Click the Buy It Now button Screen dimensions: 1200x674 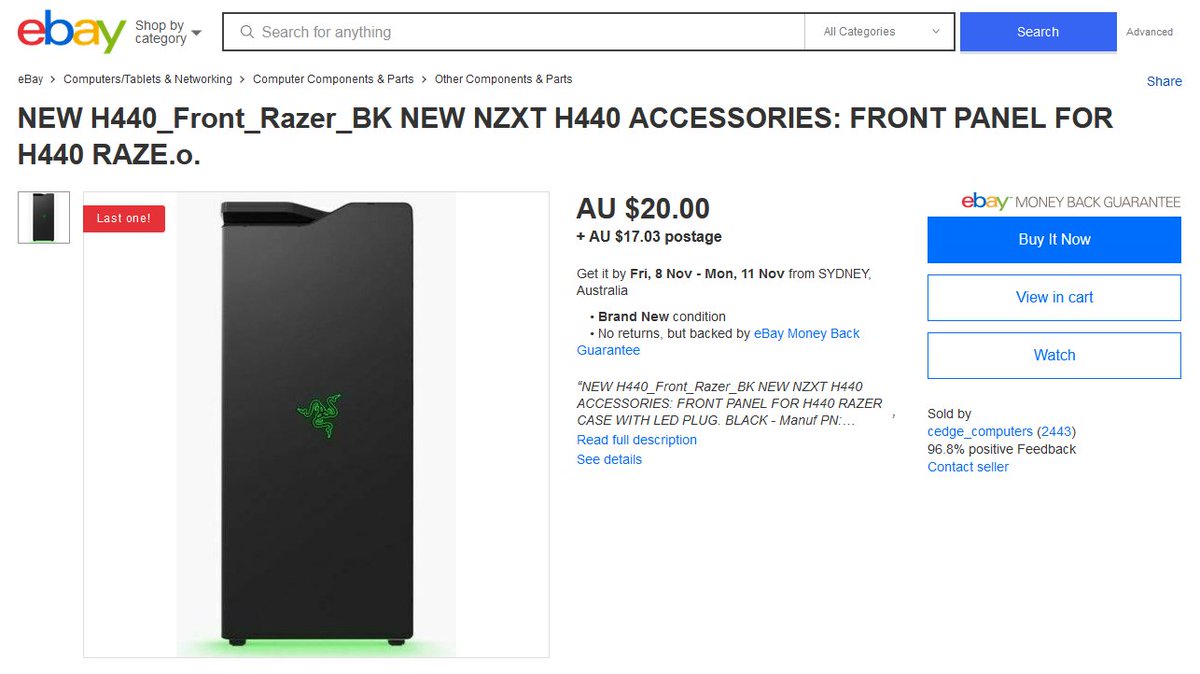coord(1054,239)
